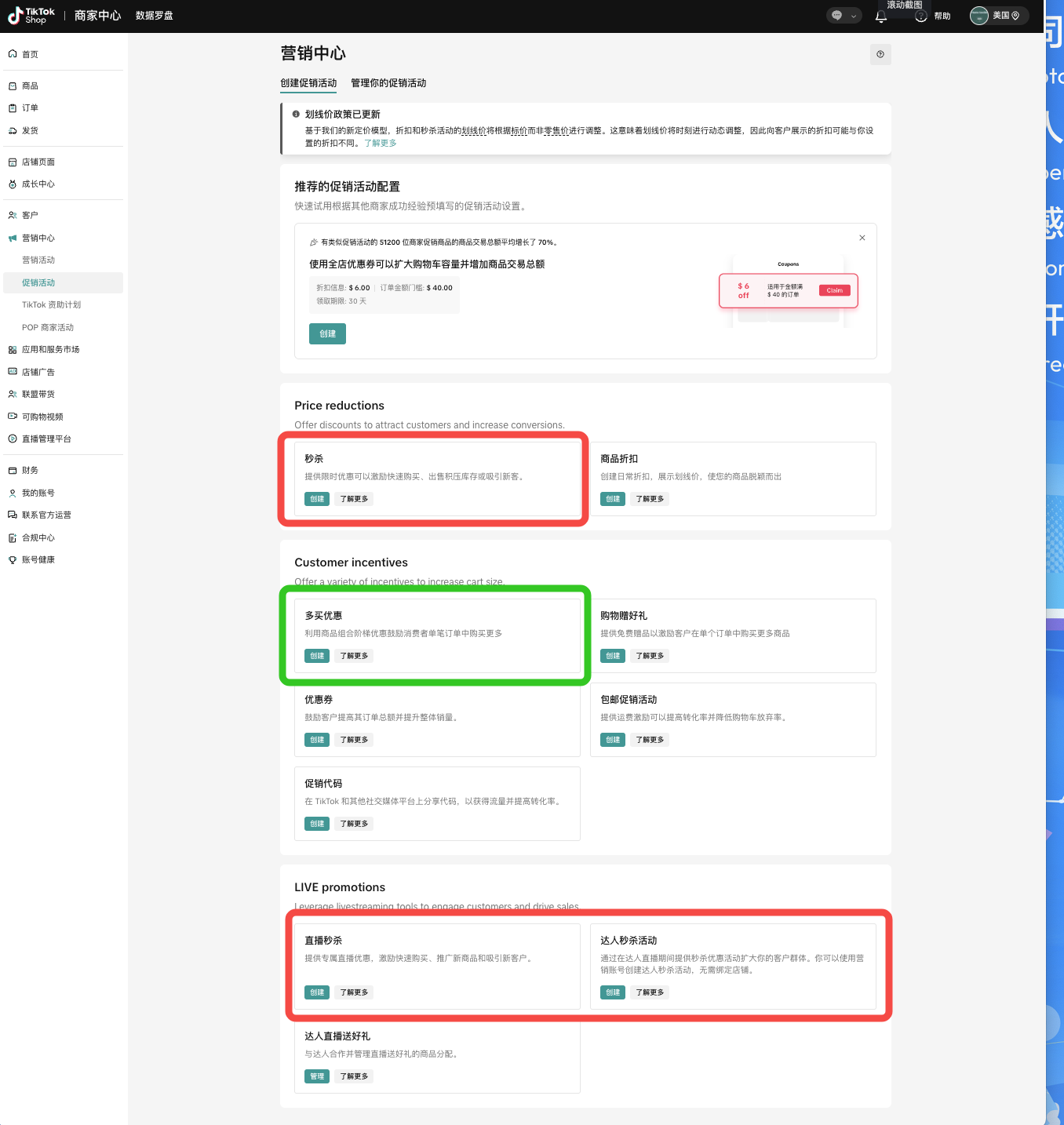Open the chat message icon dropdown
The height and width of the screenshot is (1125, 1064).
(x=844, y=16)
